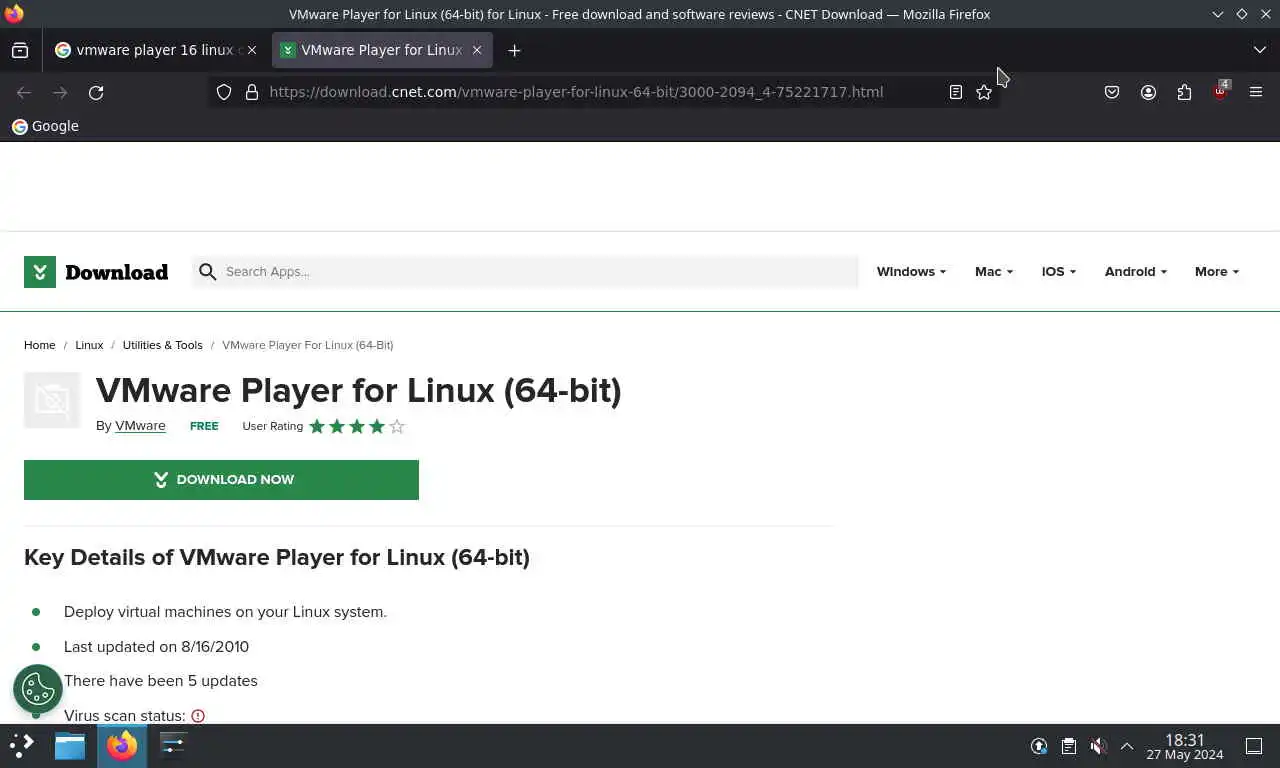Open clipboard tray icon

[1068, 746]
